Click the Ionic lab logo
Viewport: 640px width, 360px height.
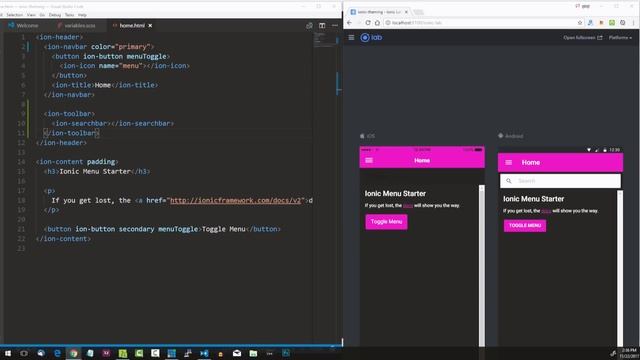point(371,38)
